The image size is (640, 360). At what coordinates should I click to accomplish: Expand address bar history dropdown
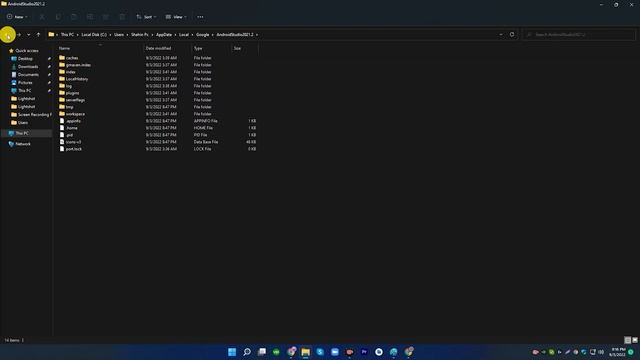[x=501, y=35]
